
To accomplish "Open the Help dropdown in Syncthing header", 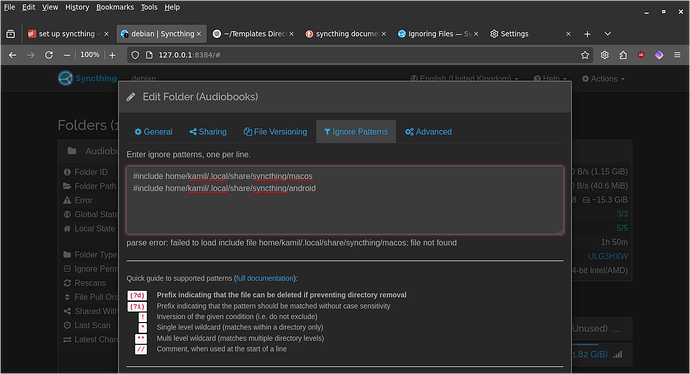I will click(550, 79).
